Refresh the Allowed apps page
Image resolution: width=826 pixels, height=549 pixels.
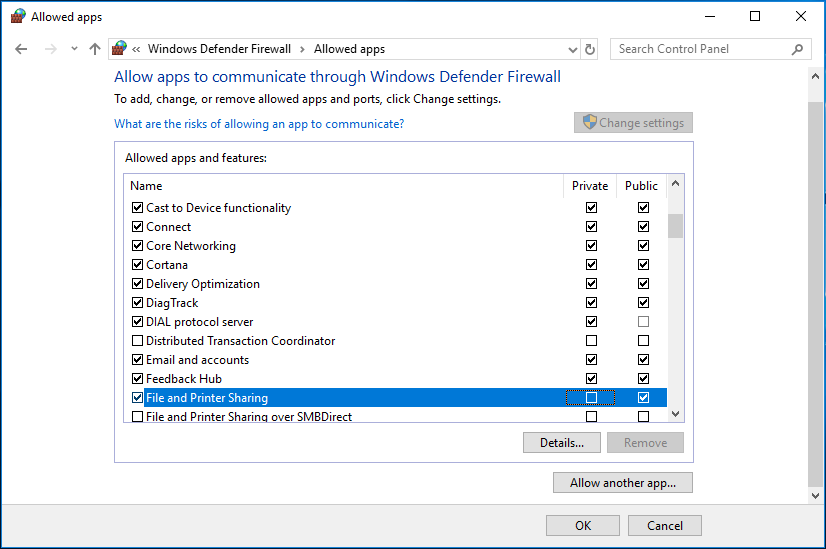coord(589,49)
